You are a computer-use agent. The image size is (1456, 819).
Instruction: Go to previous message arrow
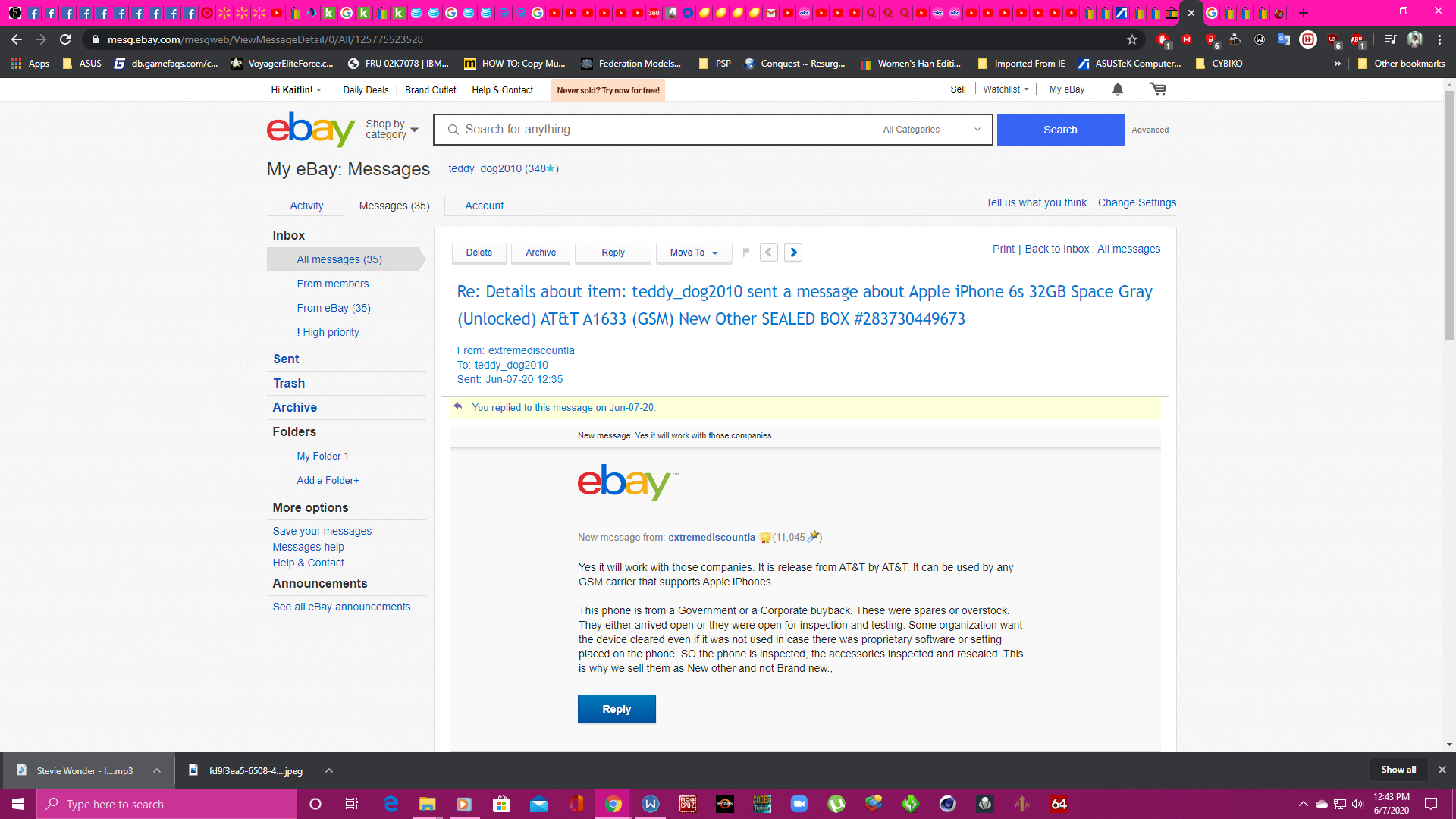pyautogui.click(x=769, y=253)
